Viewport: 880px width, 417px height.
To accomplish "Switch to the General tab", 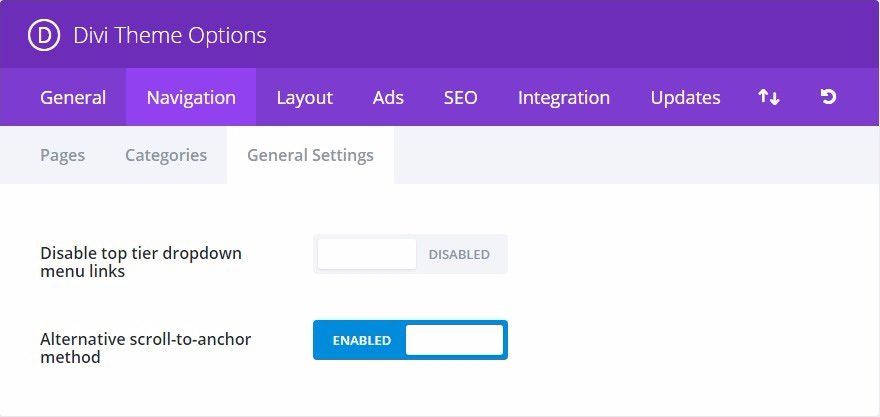I will [73, 97].
